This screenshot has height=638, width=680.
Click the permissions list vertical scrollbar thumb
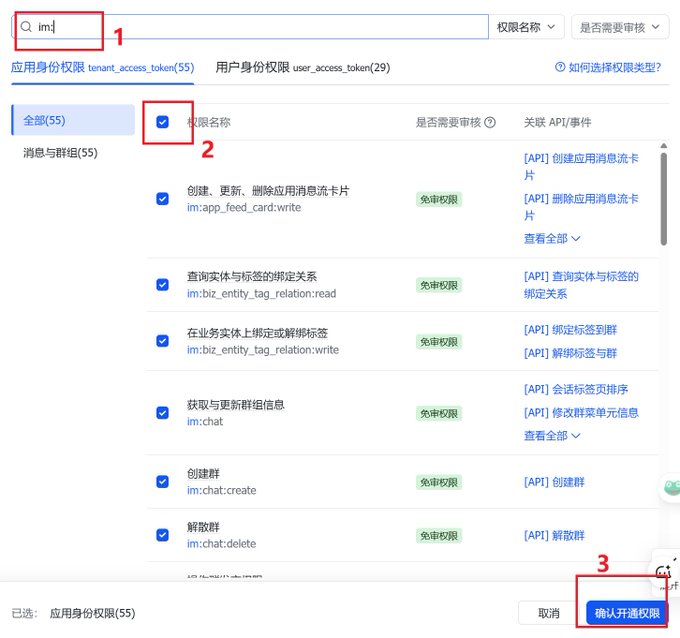point(664,199)
